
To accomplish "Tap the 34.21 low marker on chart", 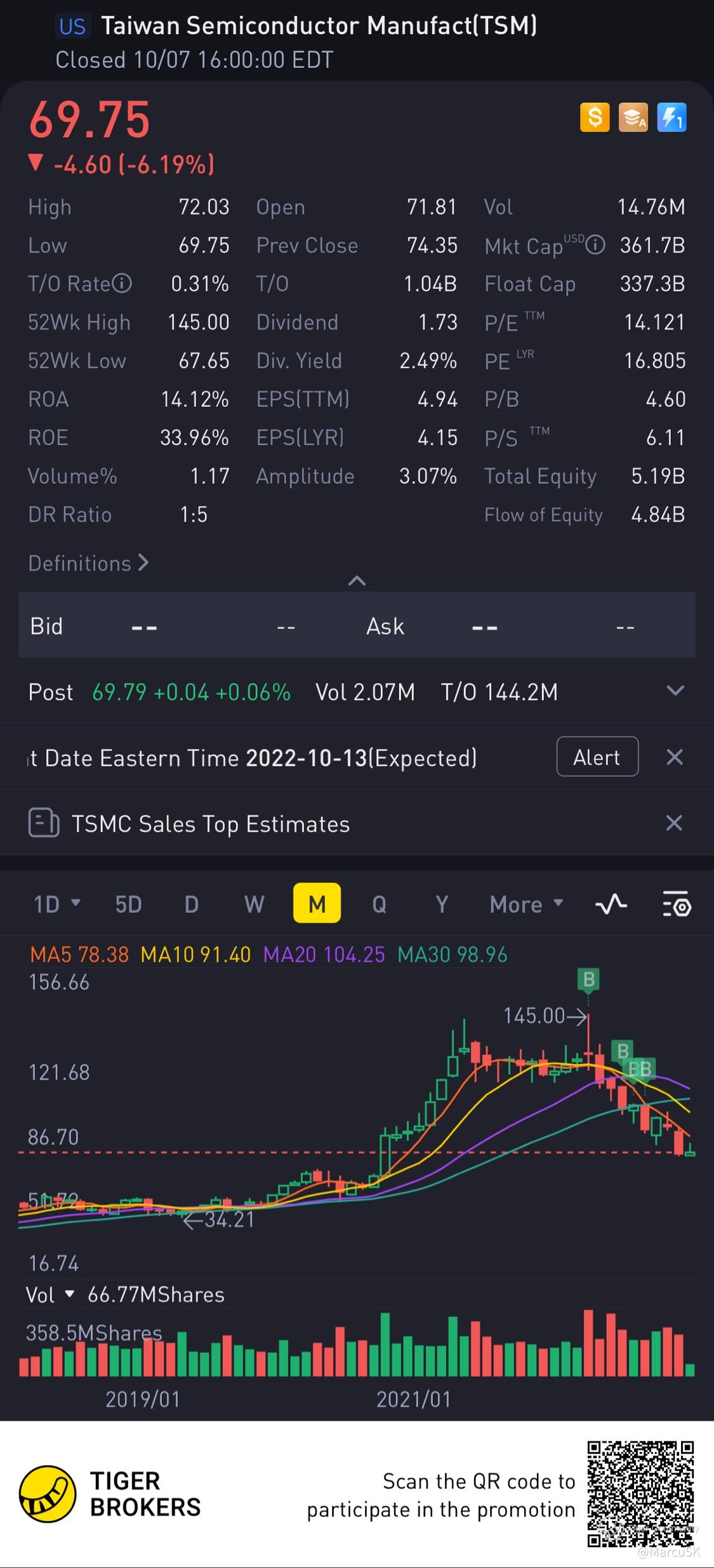I will 219,1219.
